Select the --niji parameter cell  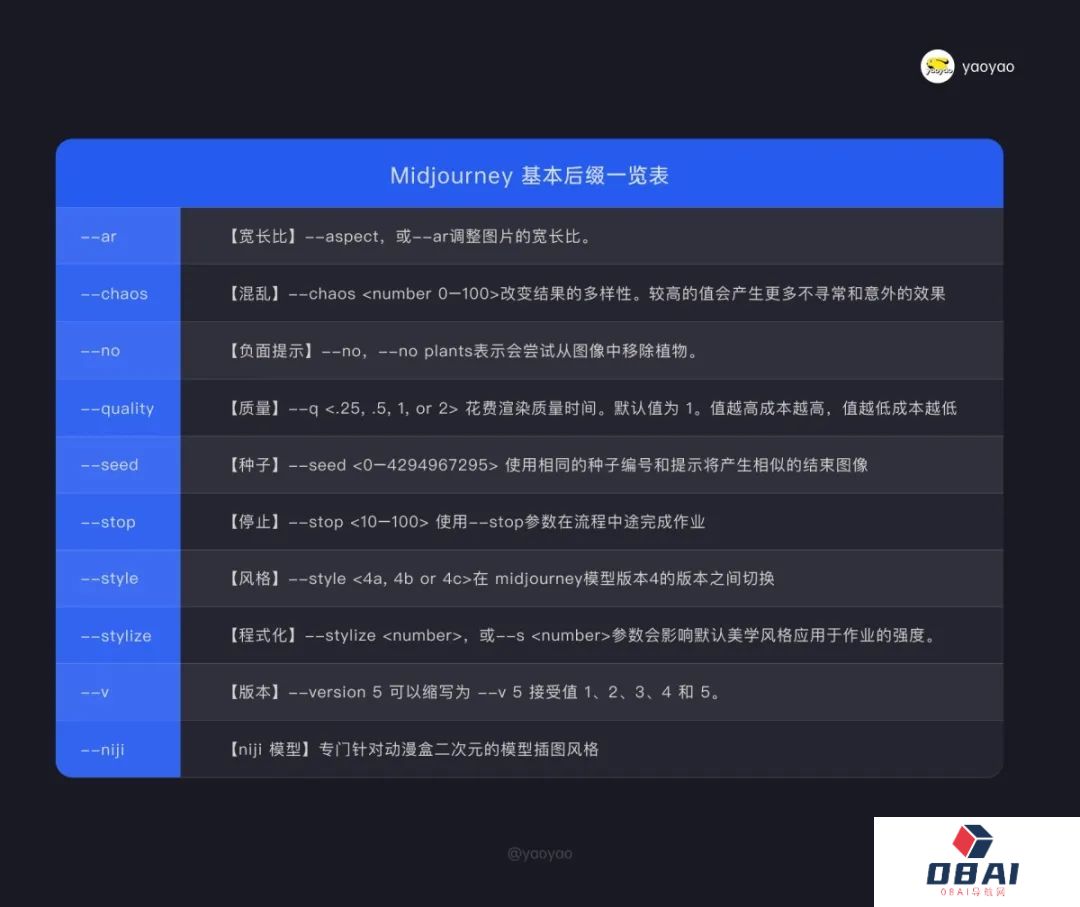pos(118,749)
